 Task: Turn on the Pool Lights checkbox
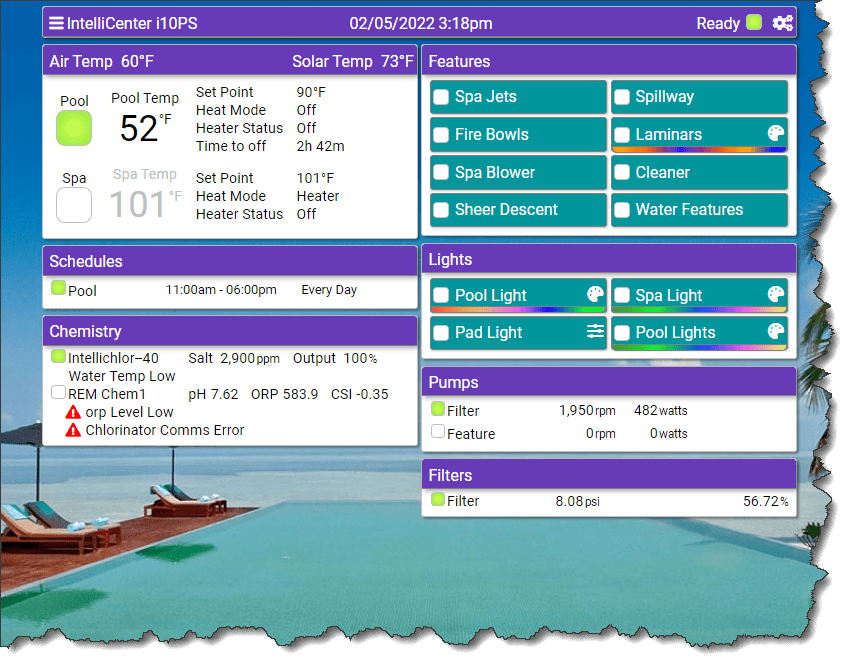click(622, 333)
